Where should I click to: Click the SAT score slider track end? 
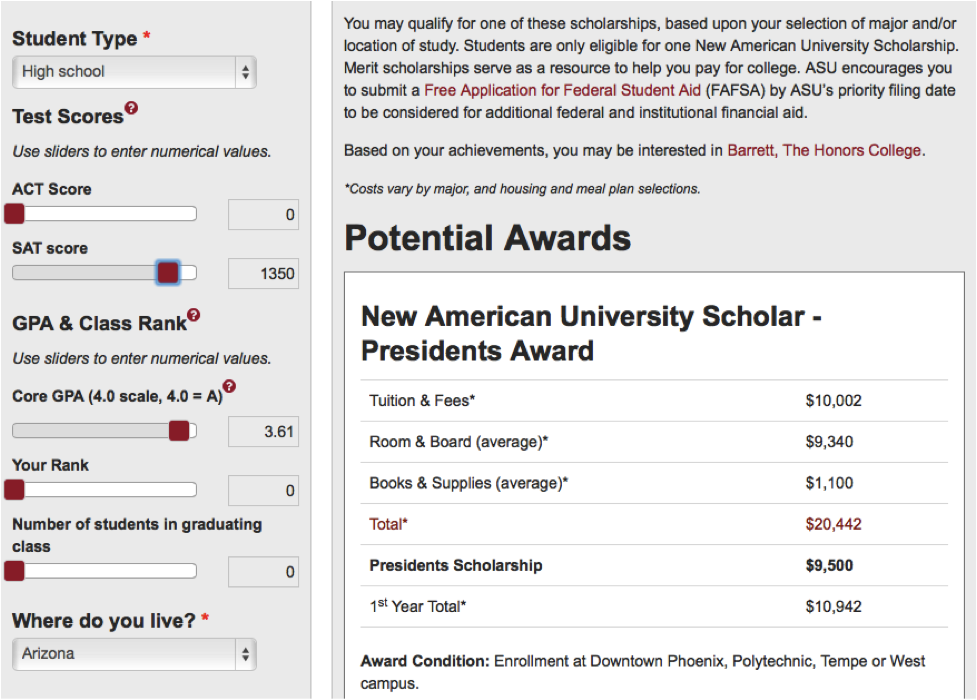coord(188,272)
